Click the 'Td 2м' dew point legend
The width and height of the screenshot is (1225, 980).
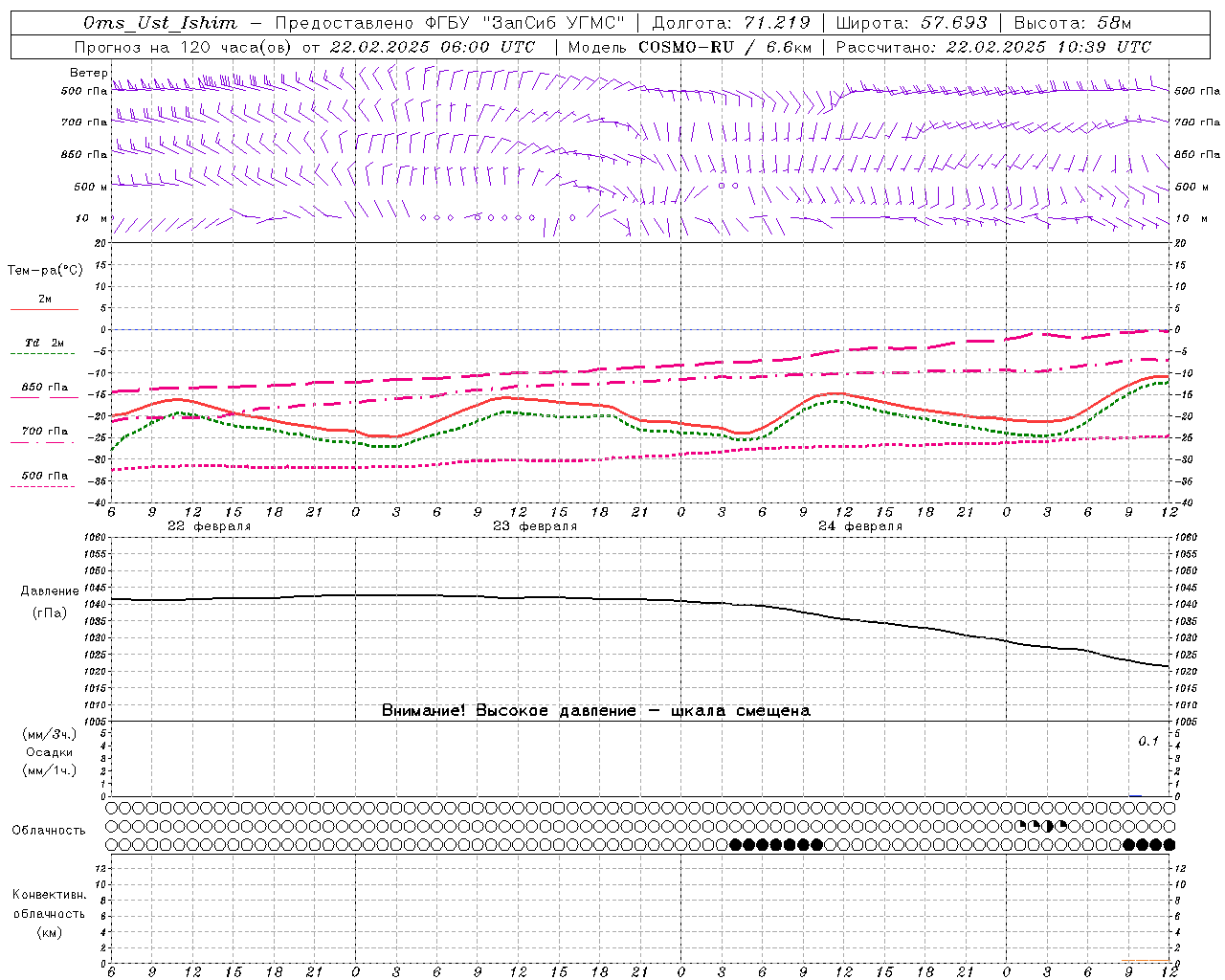coord(44,343)
